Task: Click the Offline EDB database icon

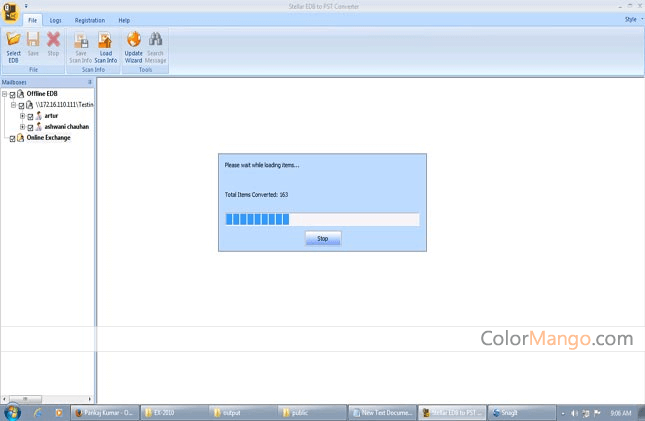Action: [21, 94]
